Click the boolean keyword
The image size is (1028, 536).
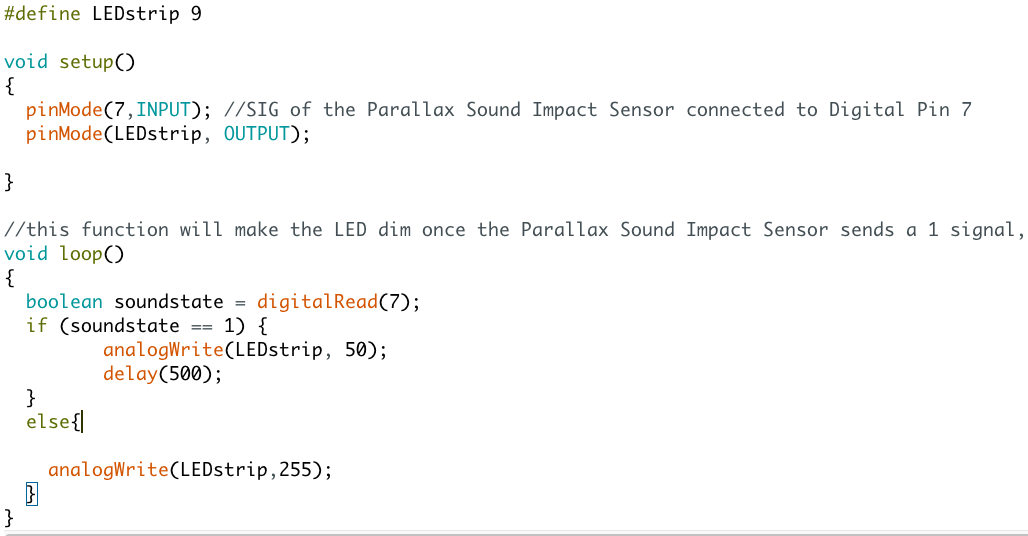(x=64, y=302)
